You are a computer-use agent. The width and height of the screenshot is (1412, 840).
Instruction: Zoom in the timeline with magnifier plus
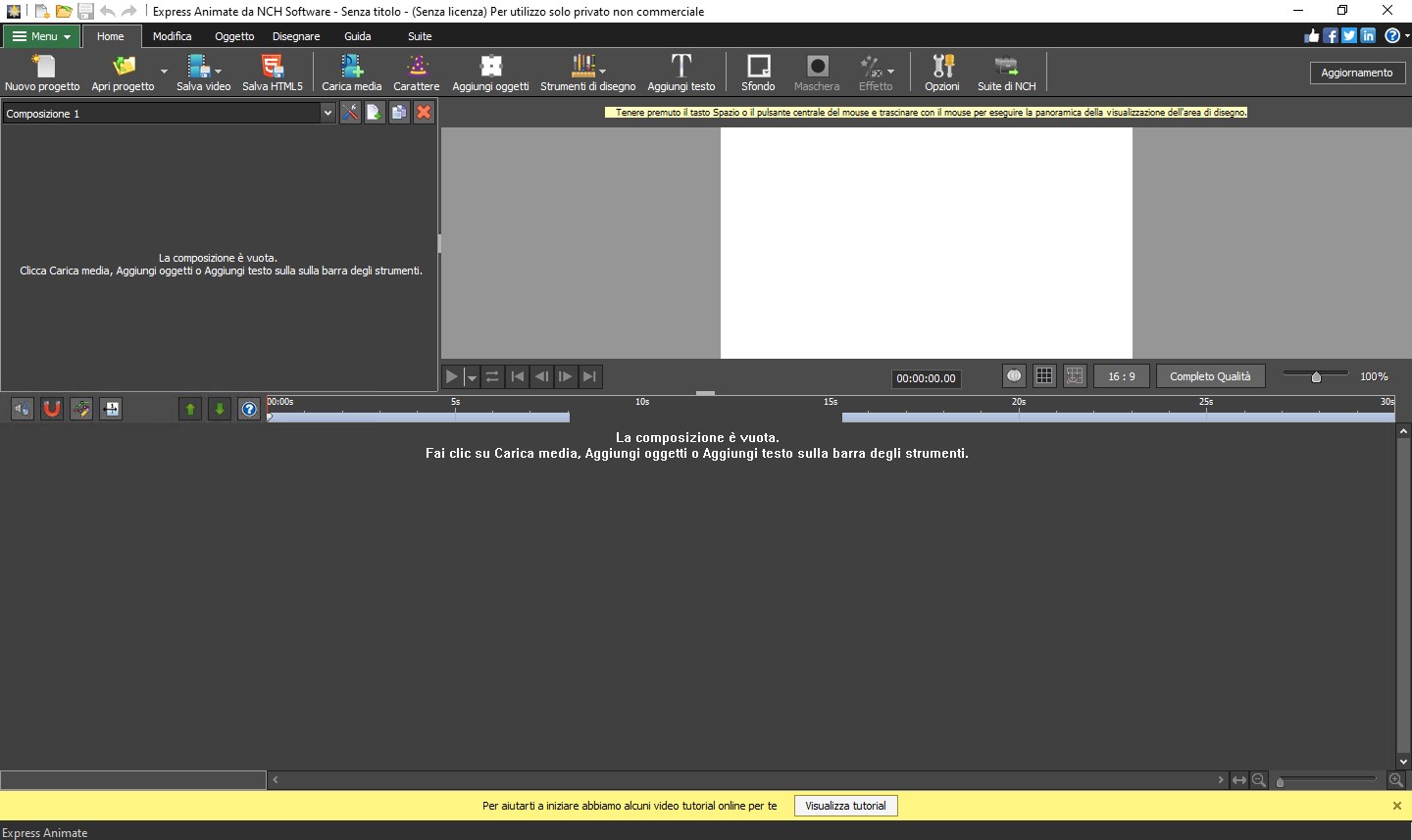(x=1396, y=780)
